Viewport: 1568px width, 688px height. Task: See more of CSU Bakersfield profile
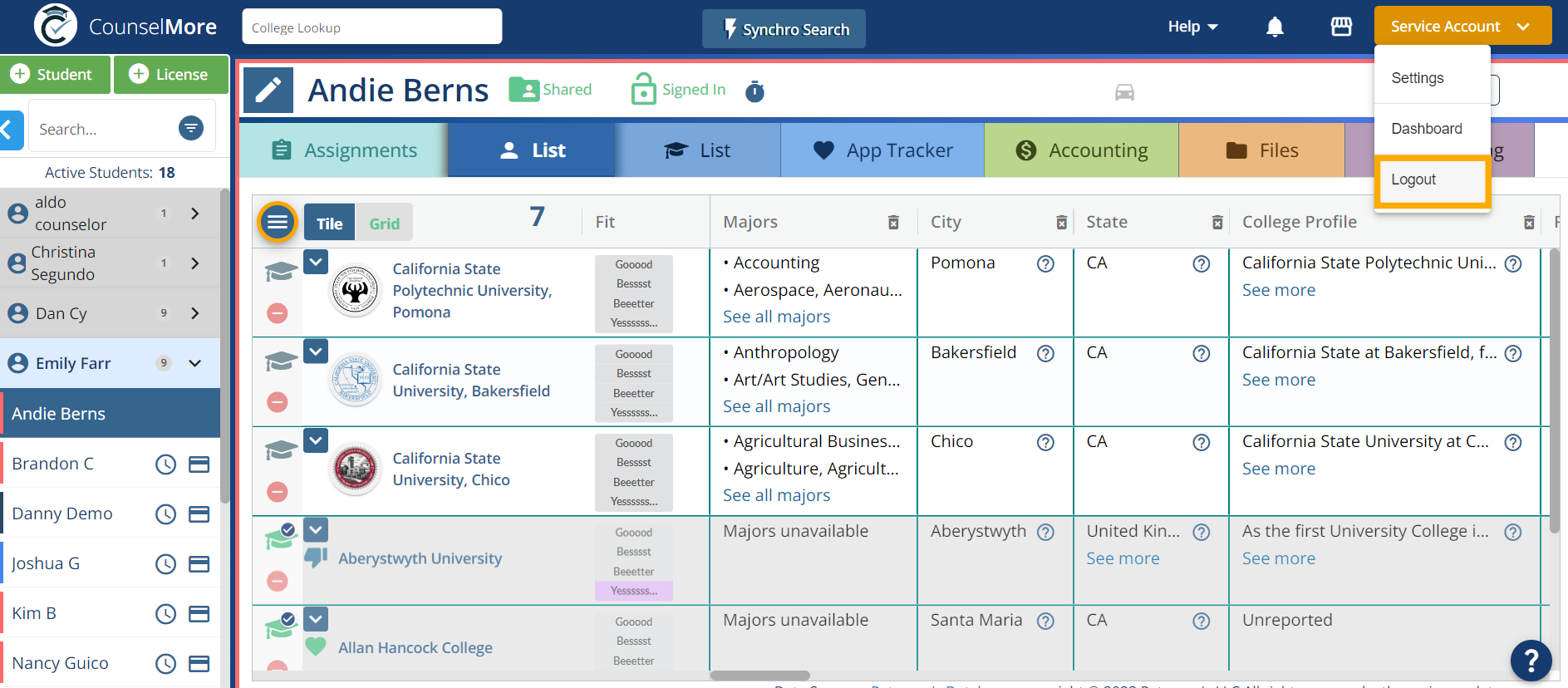click(x=1279, y=380)
